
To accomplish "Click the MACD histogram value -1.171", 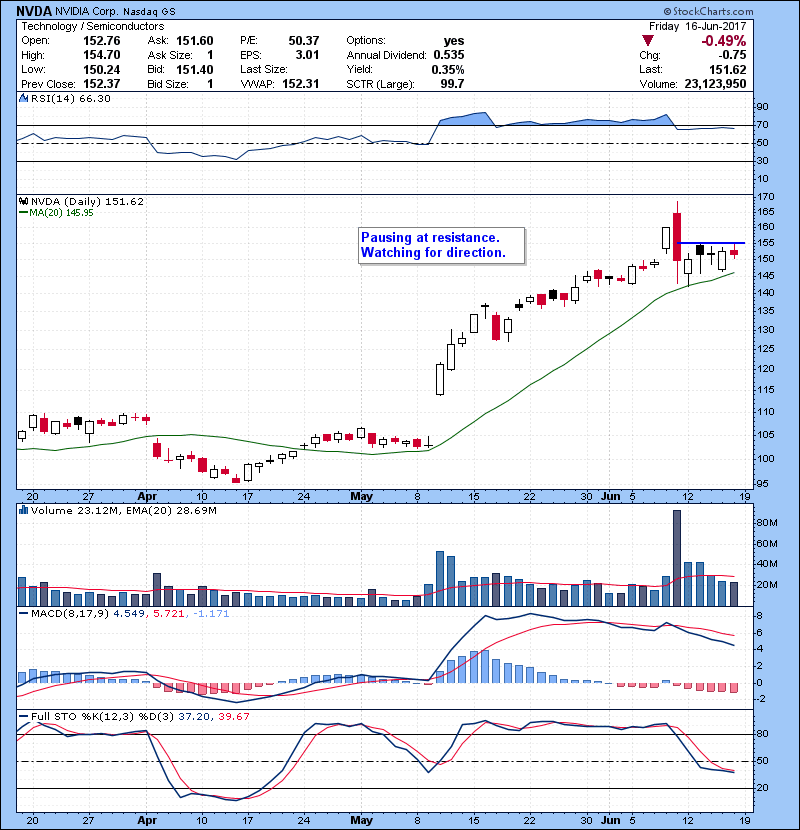I will pos(211,614).
